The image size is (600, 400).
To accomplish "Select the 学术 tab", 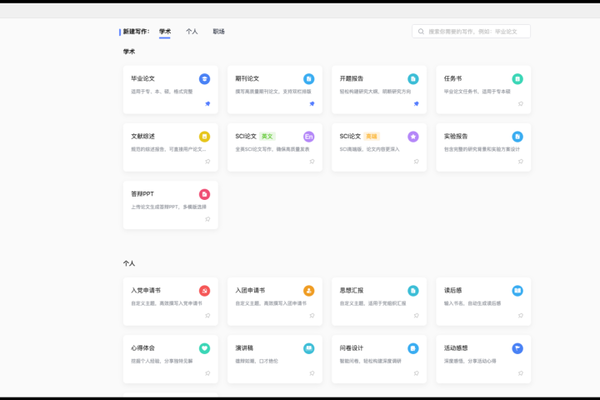I will tap(165, 32).
